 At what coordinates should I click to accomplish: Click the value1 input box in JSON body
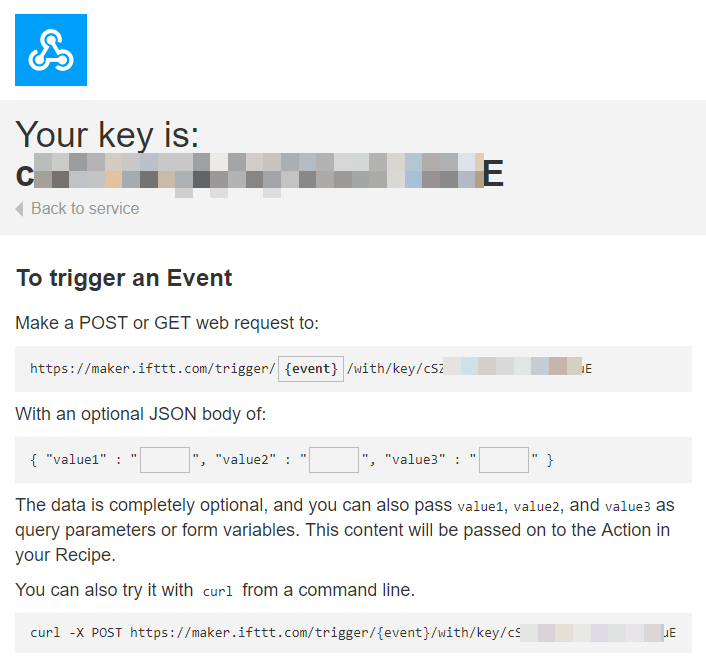(x=165, y=460)
